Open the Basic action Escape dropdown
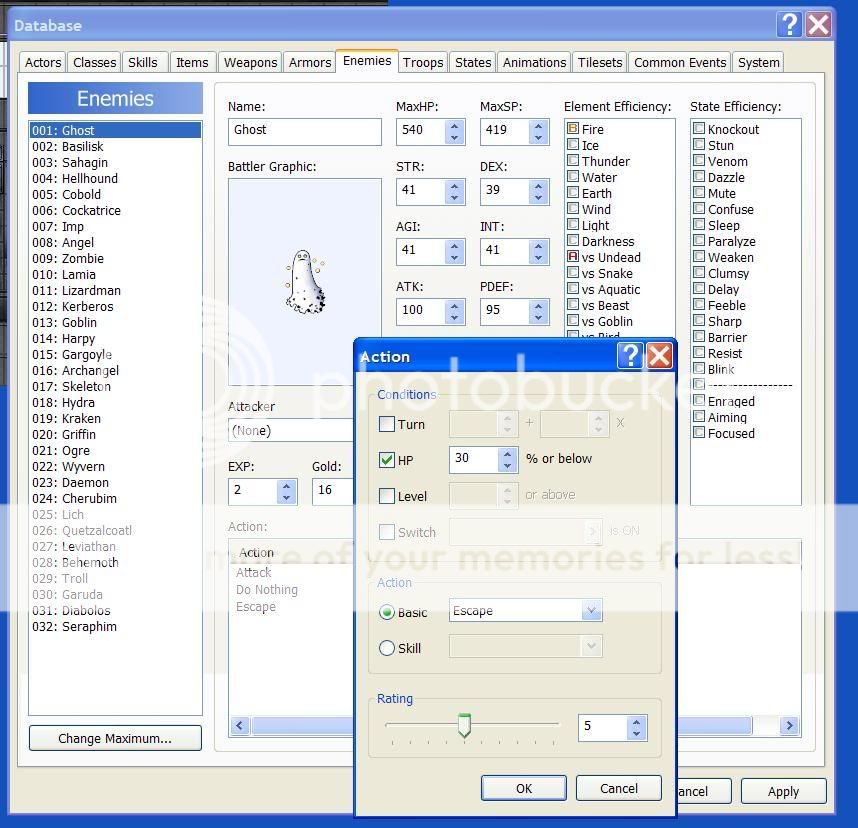The width and height of the screenshot is (858, 828). coord(591,611)
